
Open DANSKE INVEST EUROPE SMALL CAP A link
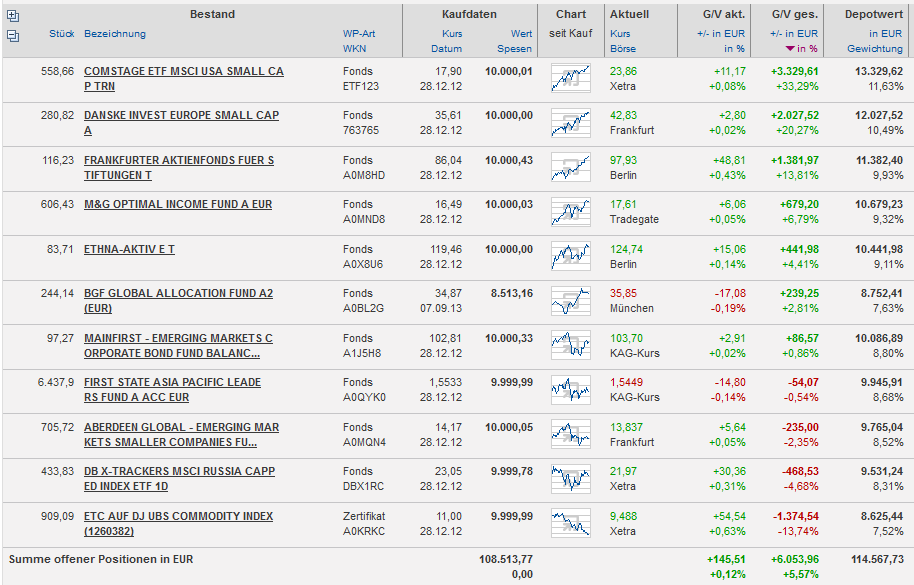[181, 123]
